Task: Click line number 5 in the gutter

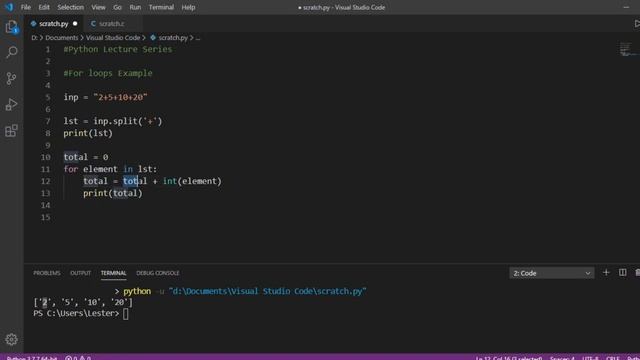Action: tap(48, 97)
